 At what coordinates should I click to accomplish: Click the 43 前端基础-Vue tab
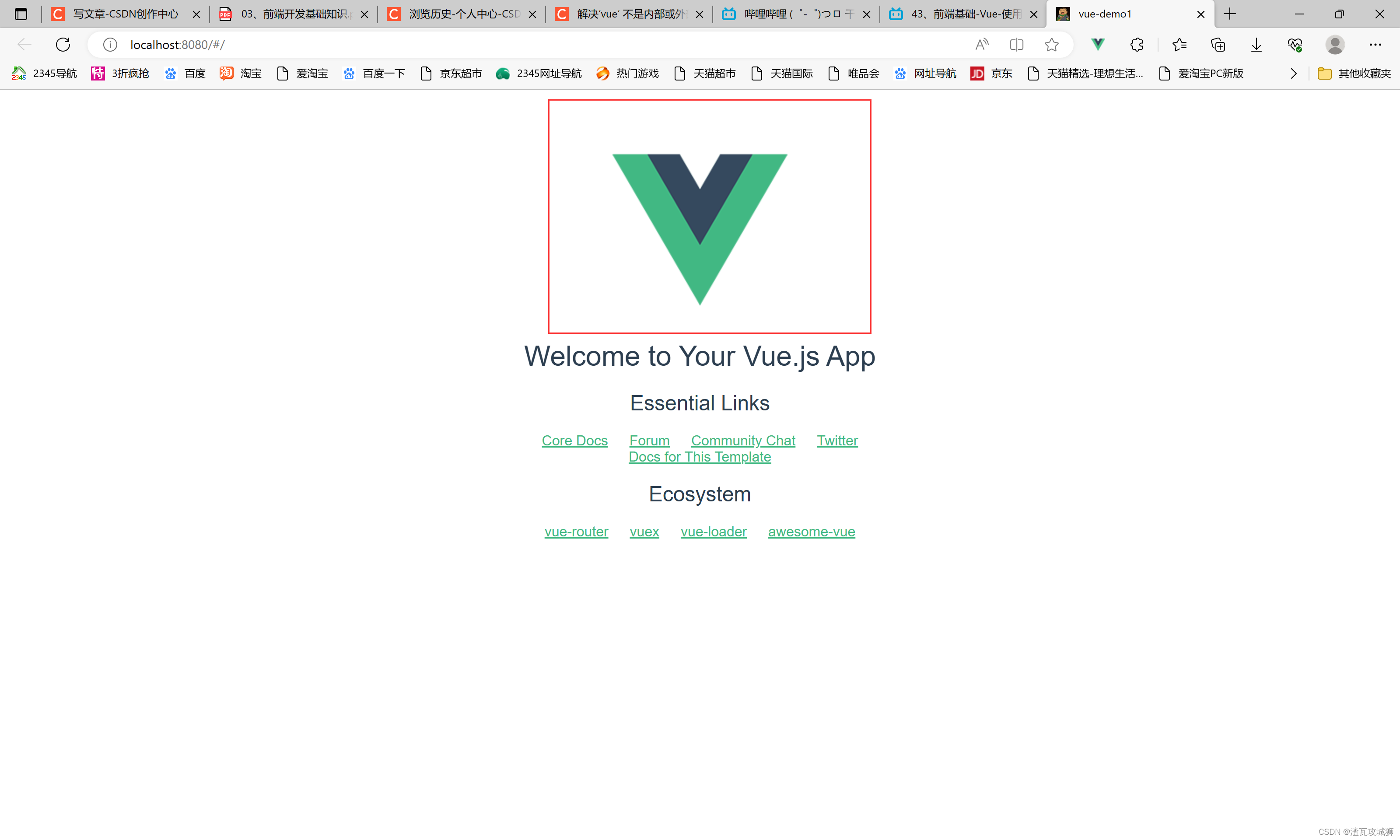[x=960, y=13]
